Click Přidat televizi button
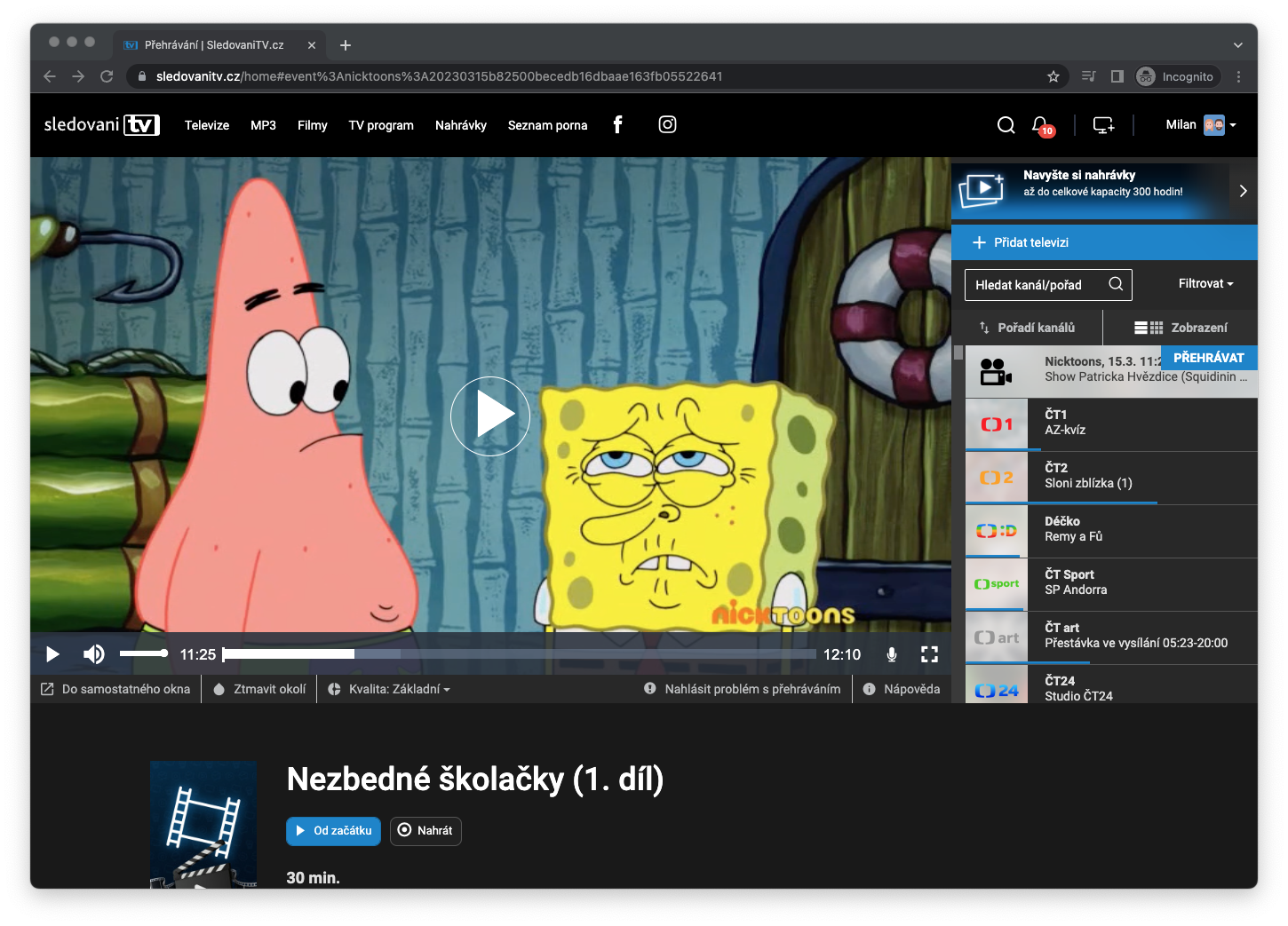This screenshot has height=926, width=1288. pyautogui.click(x=1104, y=242)
